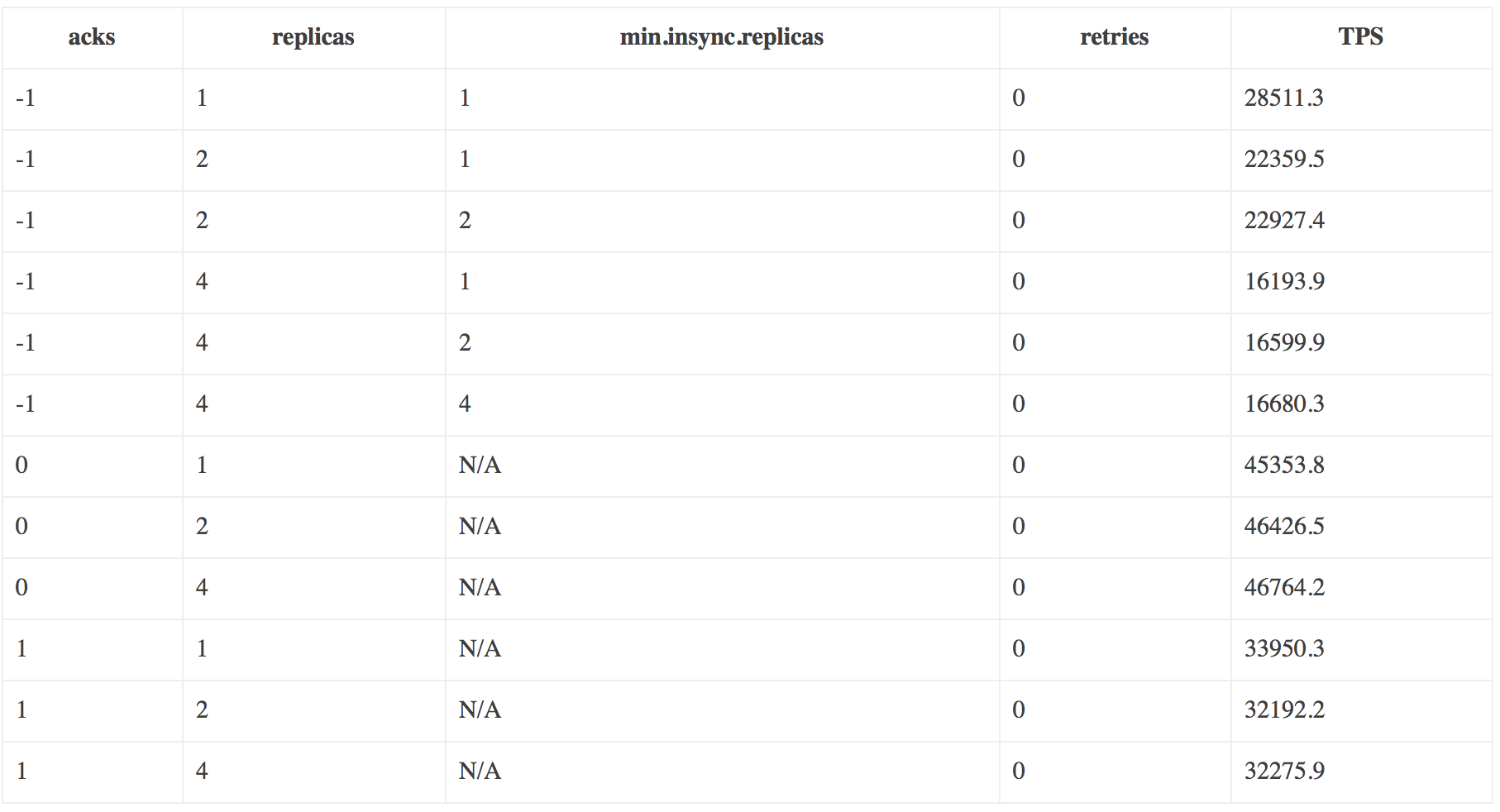
Task: Select the TPS value 16599.9
Action: click(1284, 343)
